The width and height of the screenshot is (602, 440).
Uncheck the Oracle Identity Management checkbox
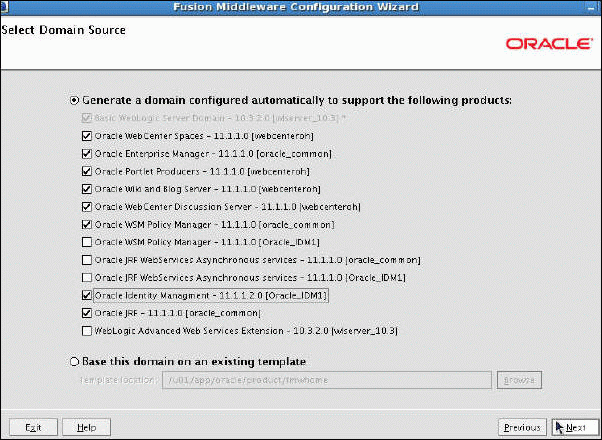point(87,296)
